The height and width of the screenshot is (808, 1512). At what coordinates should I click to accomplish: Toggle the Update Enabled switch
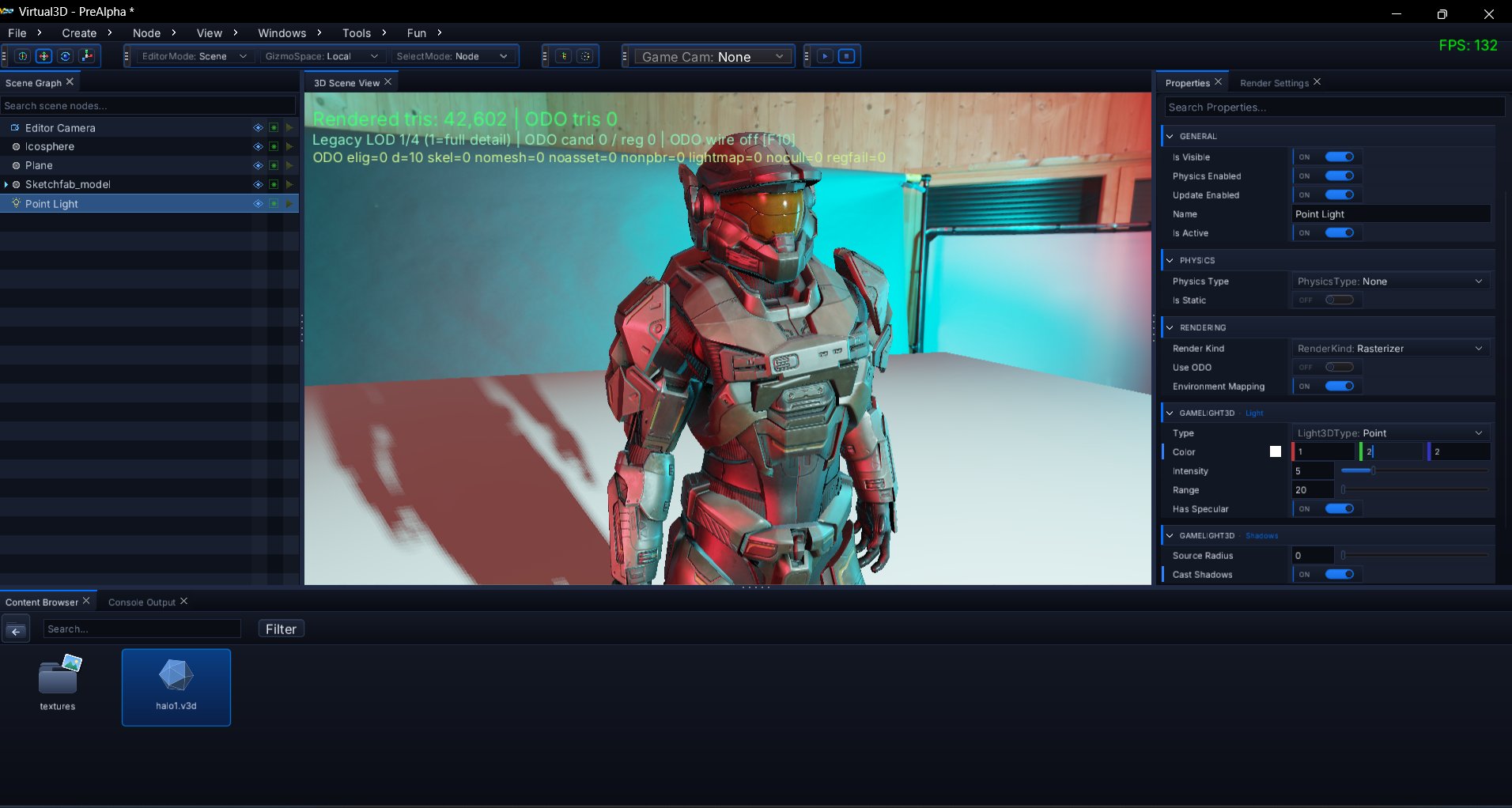click(x=1340, y=194)
